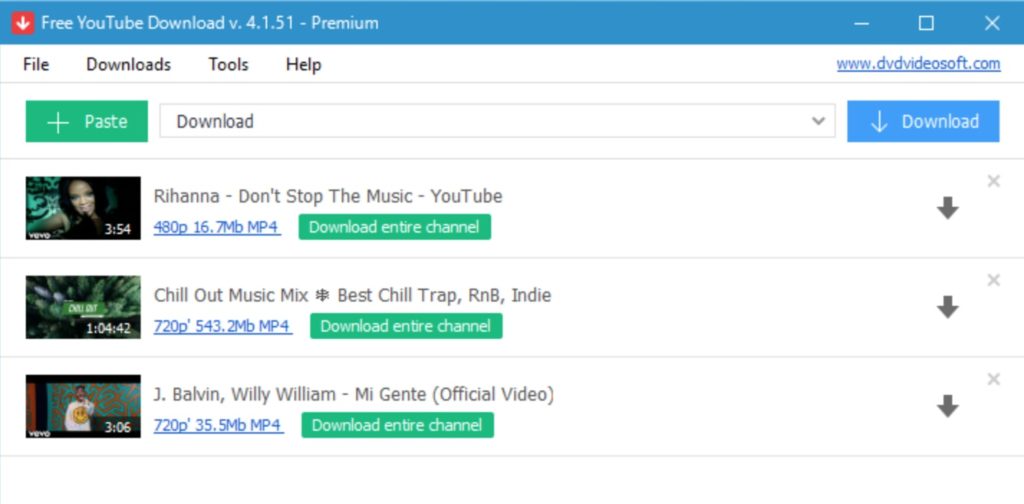Select title Rihanna - Don't Stop The Music

tap(328, 196)
